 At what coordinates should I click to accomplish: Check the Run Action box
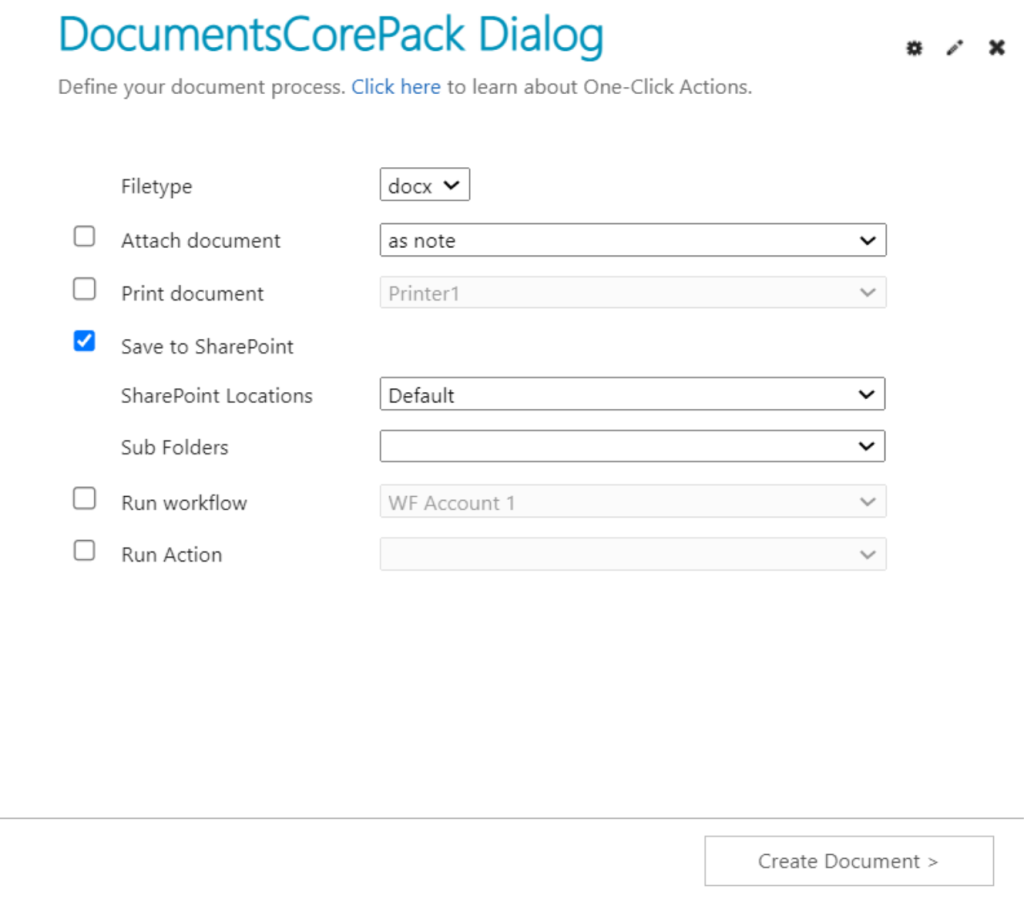point(84,549)
